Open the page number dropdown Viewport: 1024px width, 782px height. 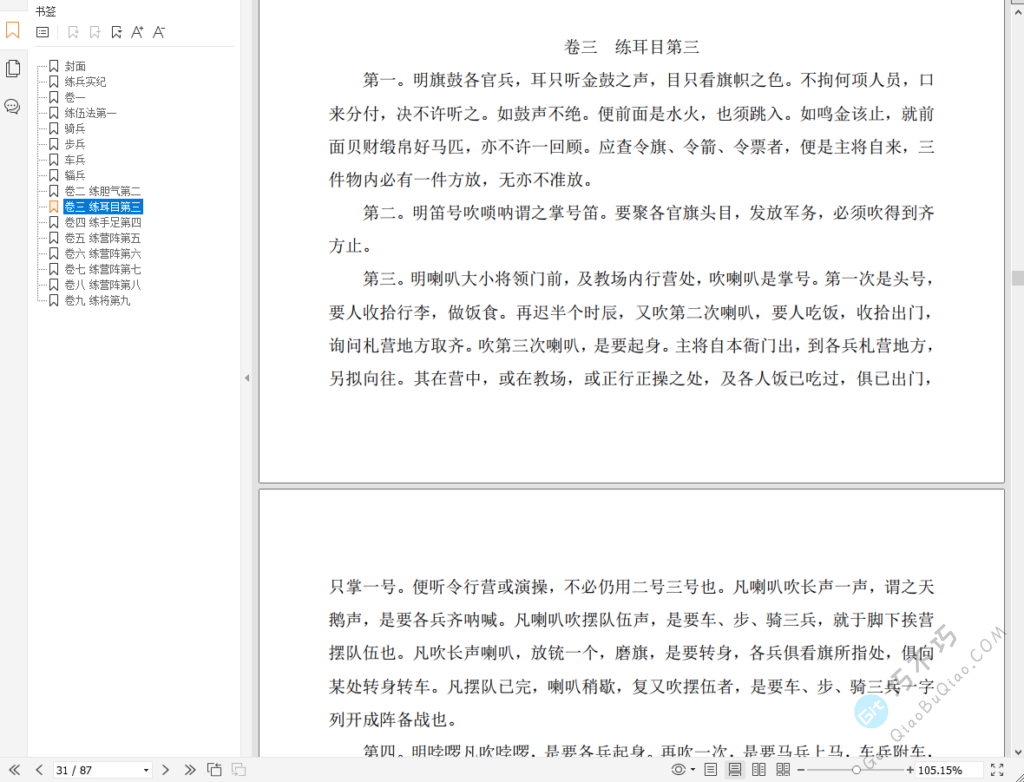(x=145, y=770)
